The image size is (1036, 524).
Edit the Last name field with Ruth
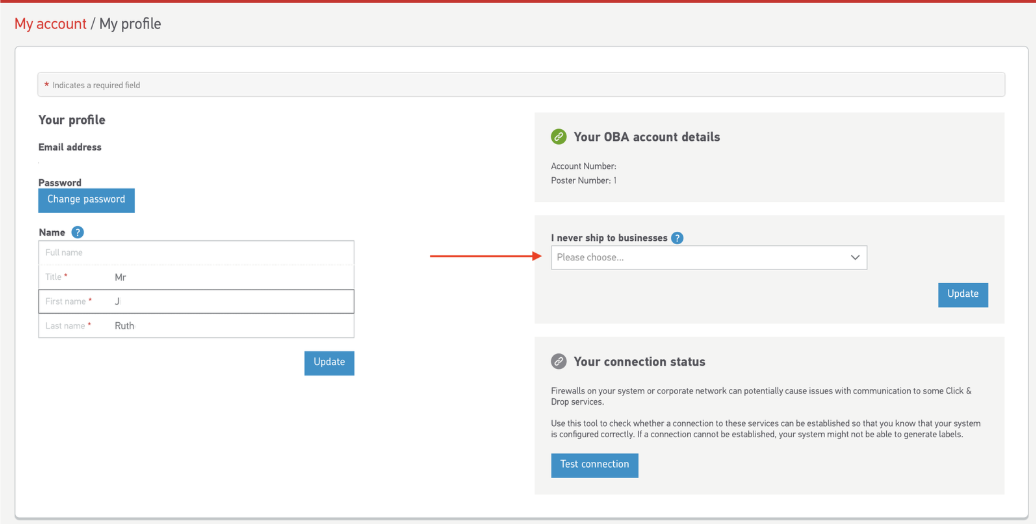pyautogui.click(x=196, y=326)
